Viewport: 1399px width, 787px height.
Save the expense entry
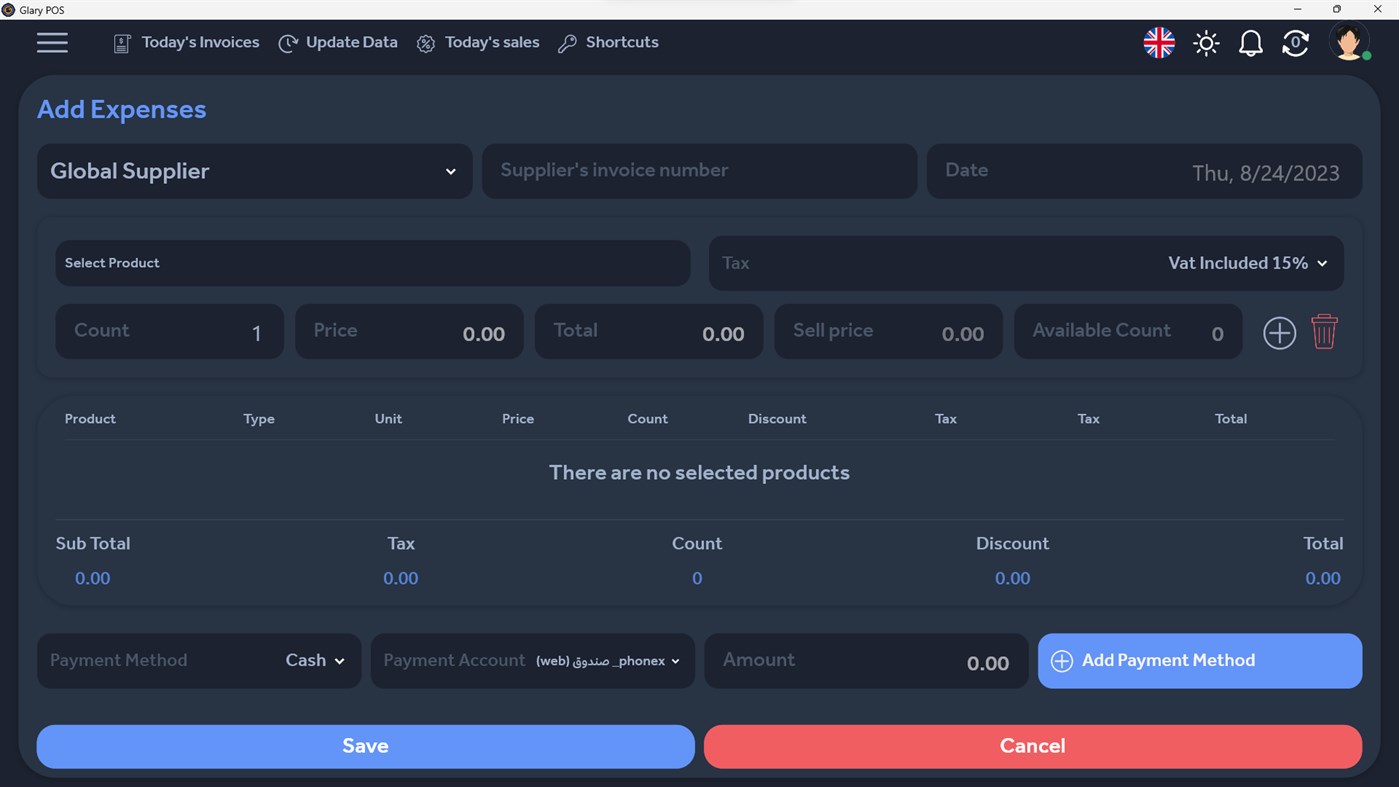pos(365,746)
